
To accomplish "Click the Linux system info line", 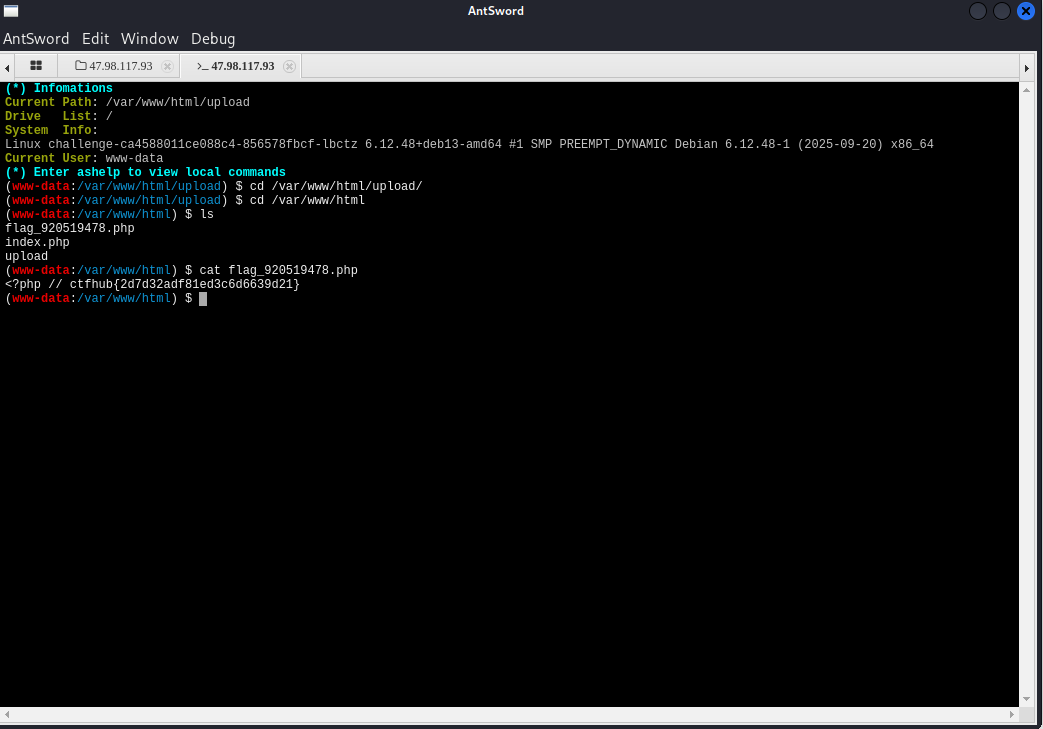I will coord(469,144).
